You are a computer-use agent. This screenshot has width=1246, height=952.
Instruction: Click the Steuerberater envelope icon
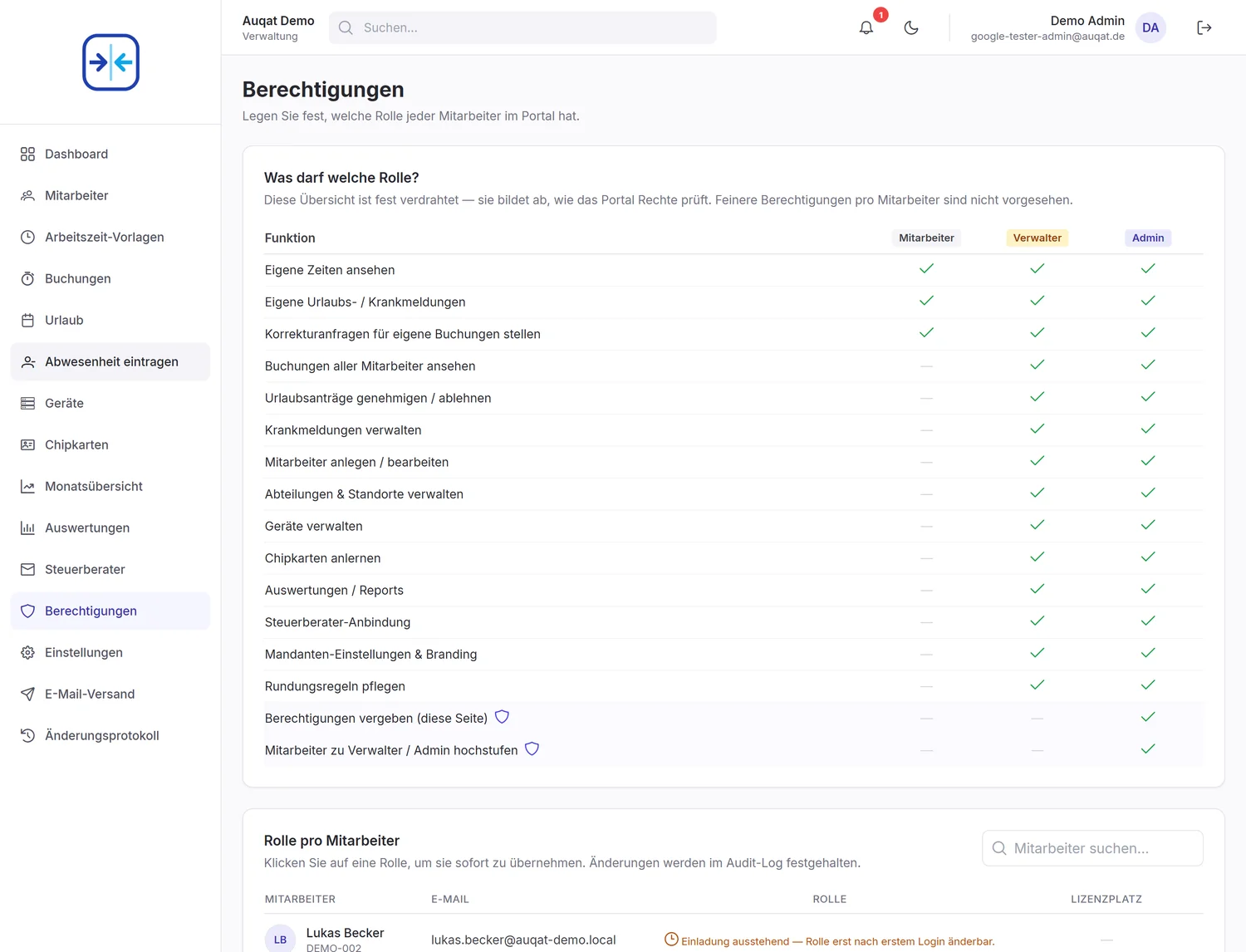[27, 569]
